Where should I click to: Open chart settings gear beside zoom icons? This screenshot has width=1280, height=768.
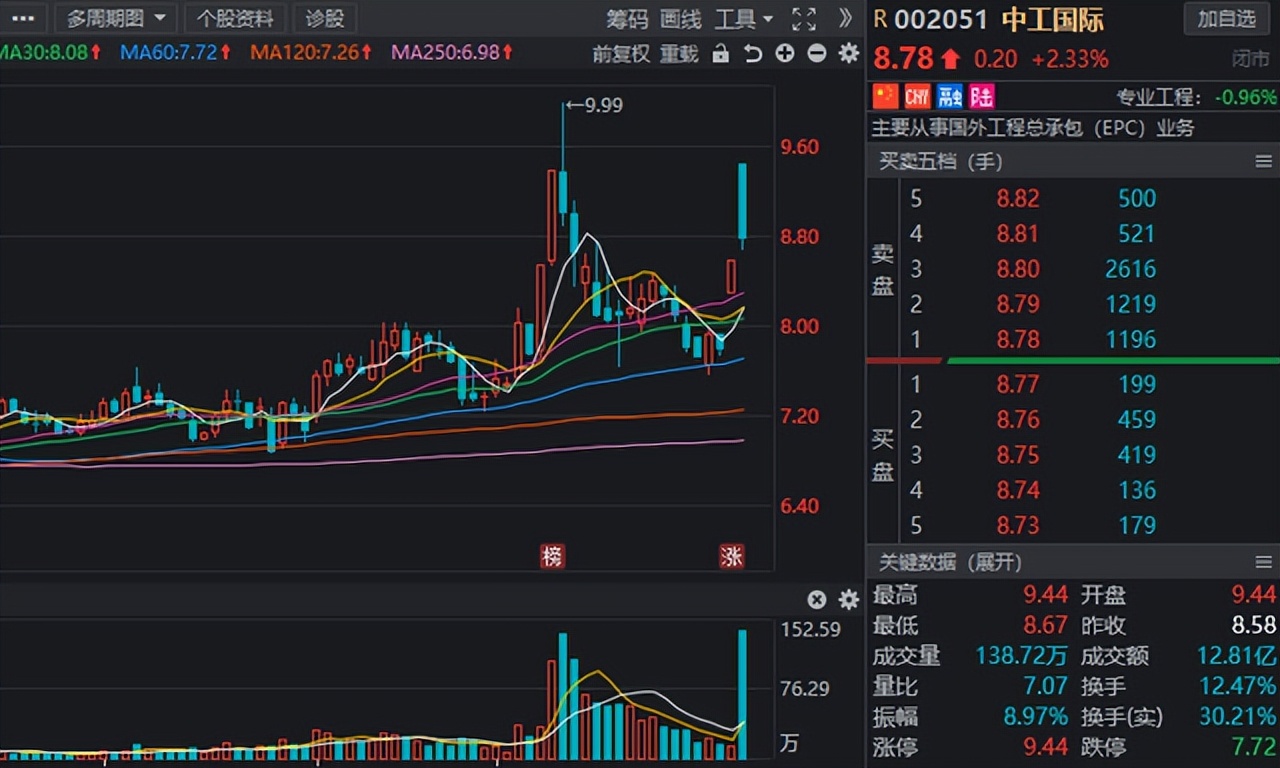[x=849, y=54]
